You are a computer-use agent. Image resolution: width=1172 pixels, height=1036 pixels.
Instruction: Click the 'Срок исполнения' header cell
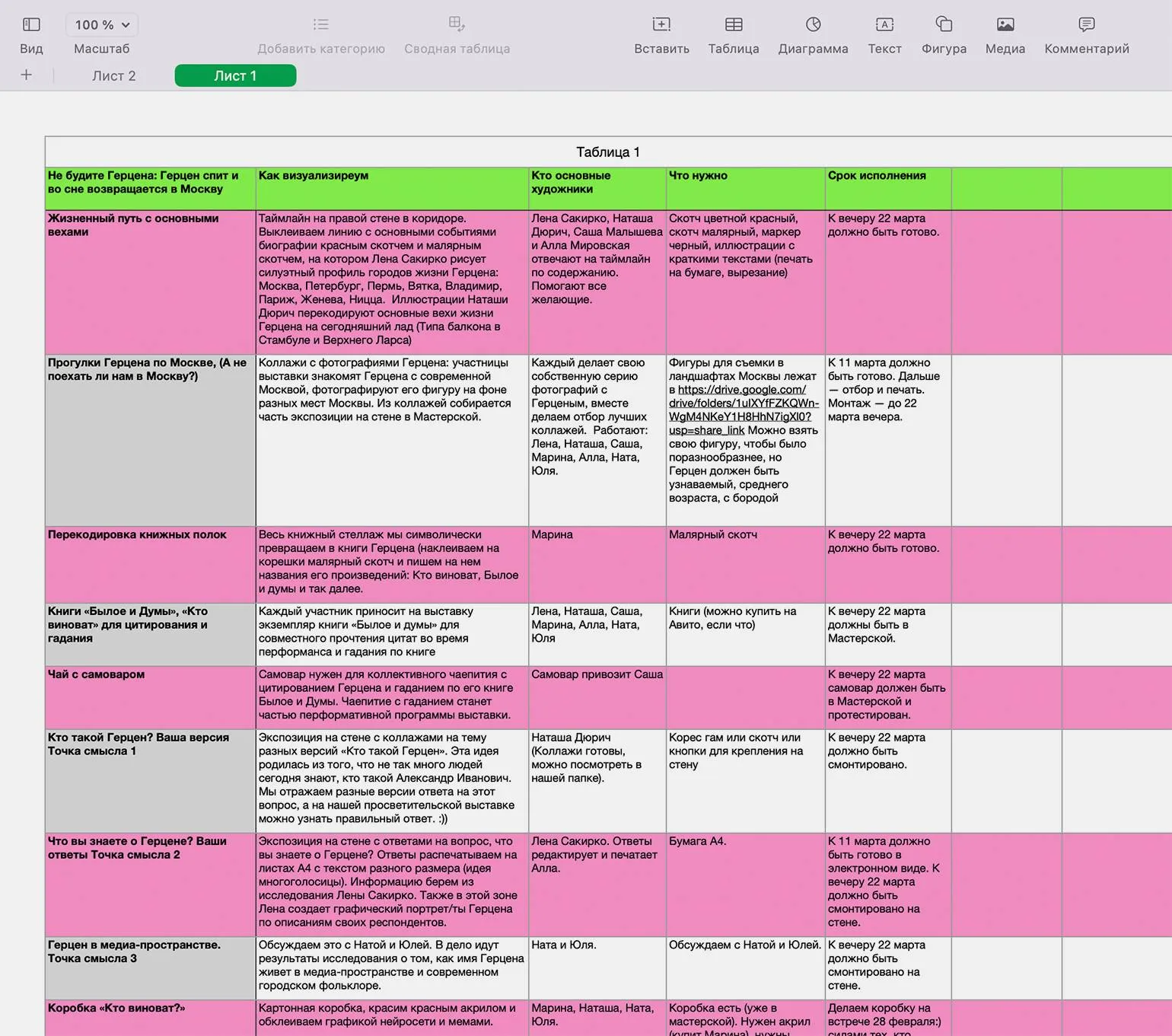887,188
